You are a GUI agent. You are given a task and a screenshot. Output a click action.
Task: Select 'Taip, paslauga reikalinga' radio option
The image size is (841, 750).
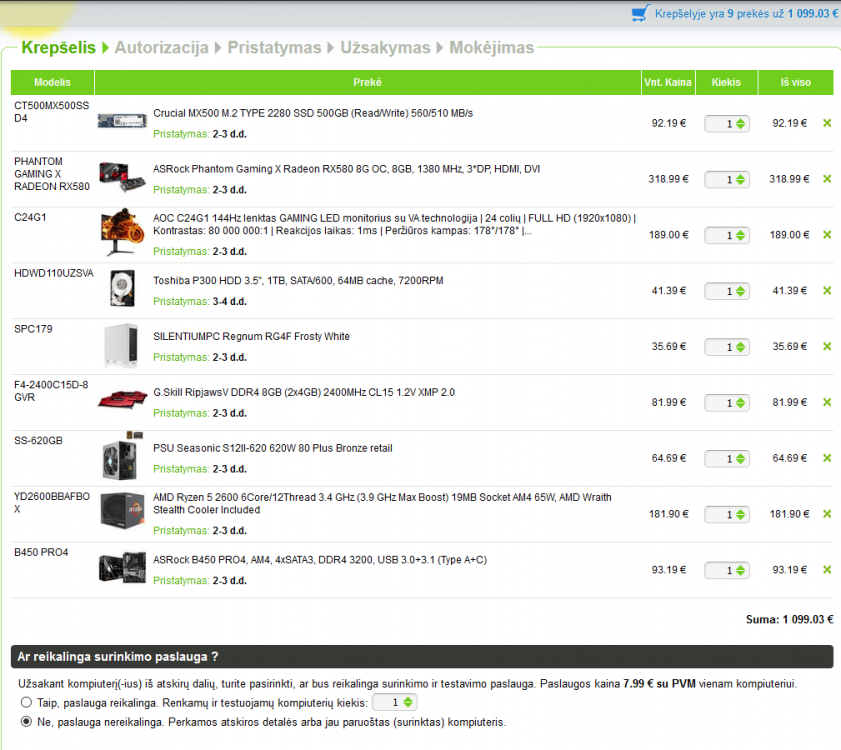point(26,702)
